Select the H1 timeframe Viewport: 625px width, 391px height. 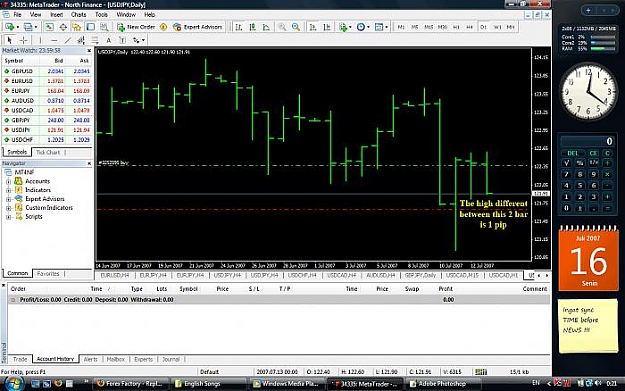point(456,27)
